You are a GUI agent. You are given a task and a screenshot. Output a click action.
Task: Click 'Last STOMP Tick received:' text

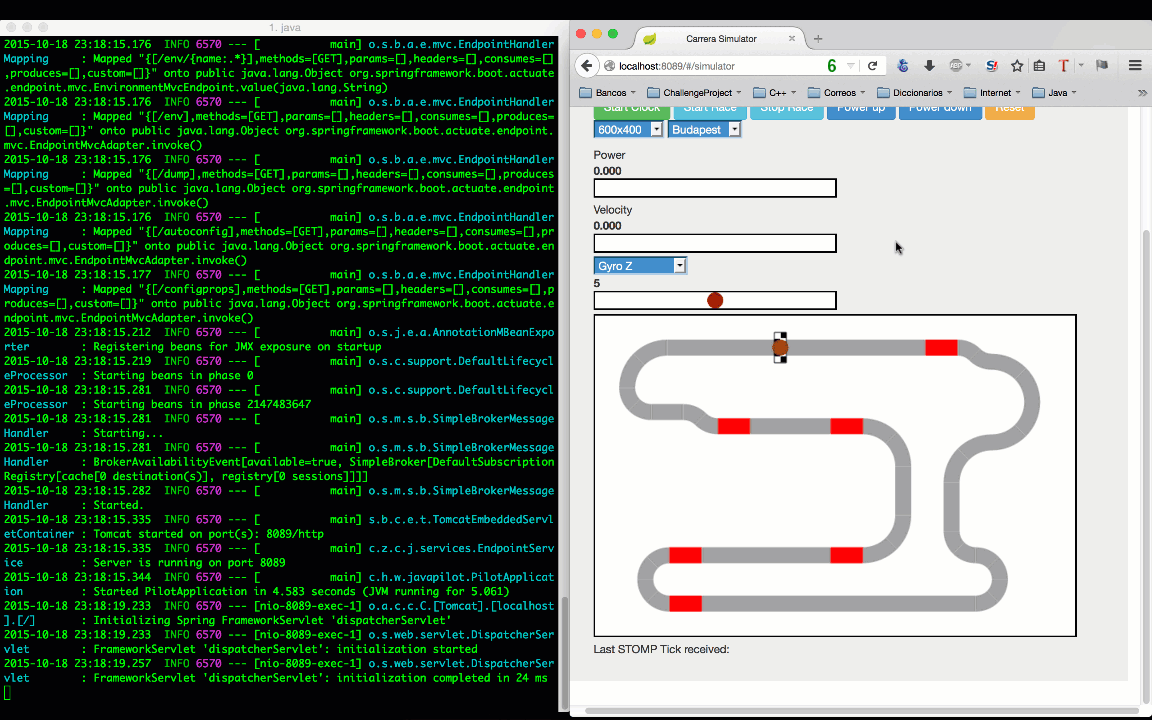(x=661, y=649)
